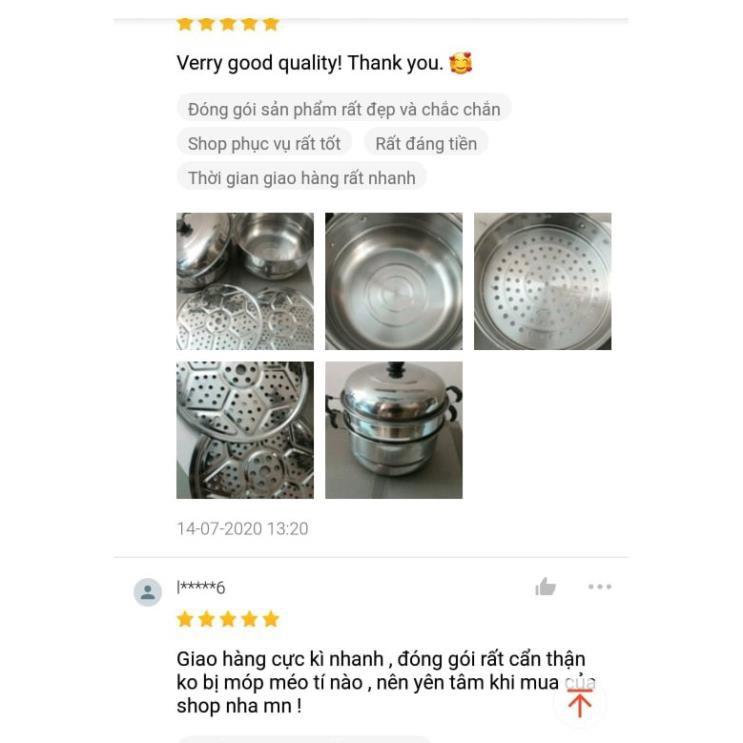The image size is (743, 743).
Task: Select the tag 'Rất đáng tiền'
Action: [x=426, y=144]
